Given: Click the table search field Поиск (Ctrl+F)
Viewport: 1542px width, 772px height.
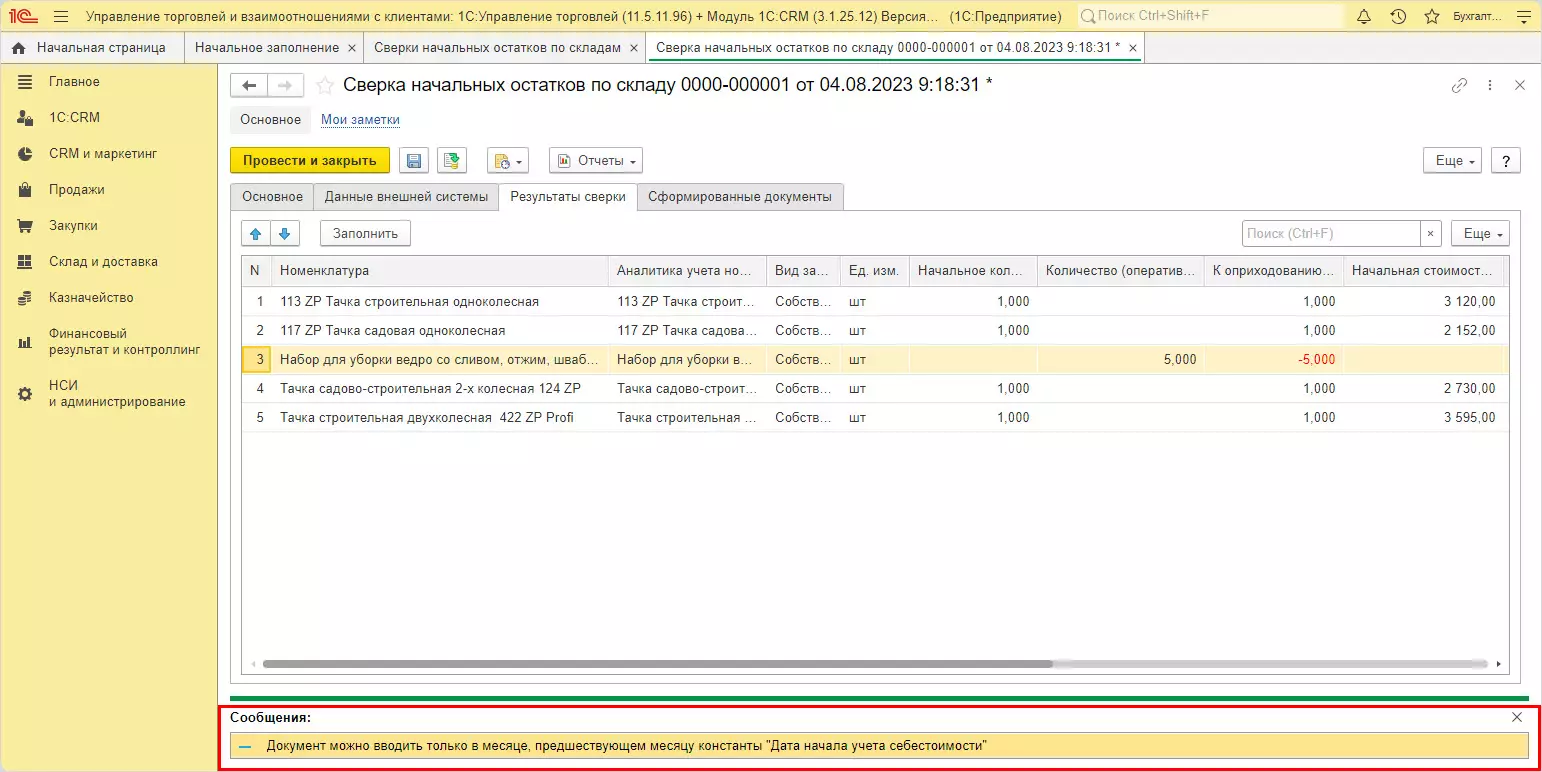Looking at the screenshot, I should coord(1330,234).
